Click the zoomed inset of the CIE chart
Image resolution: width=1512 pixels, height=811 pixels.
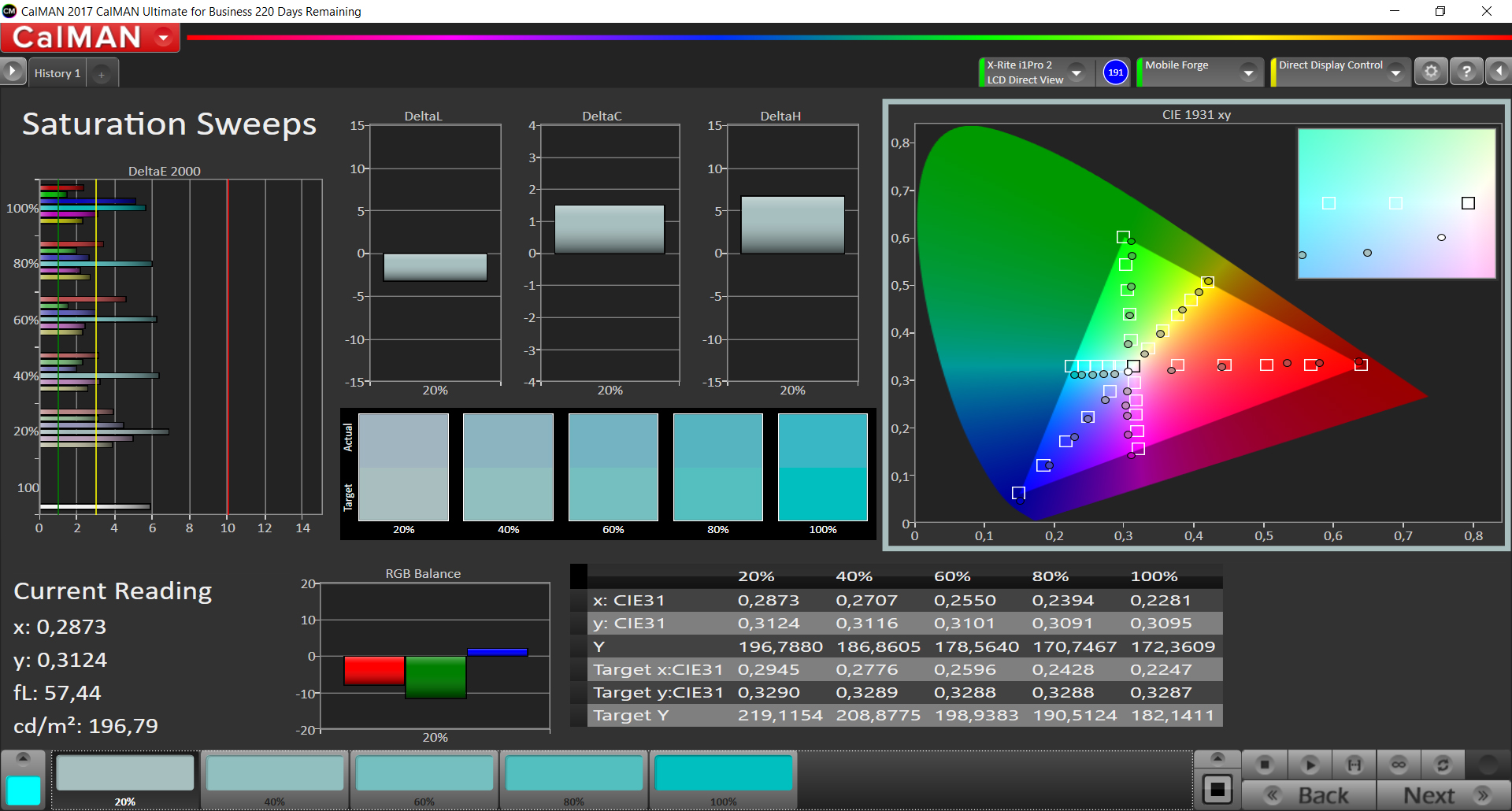(1396, 203)
